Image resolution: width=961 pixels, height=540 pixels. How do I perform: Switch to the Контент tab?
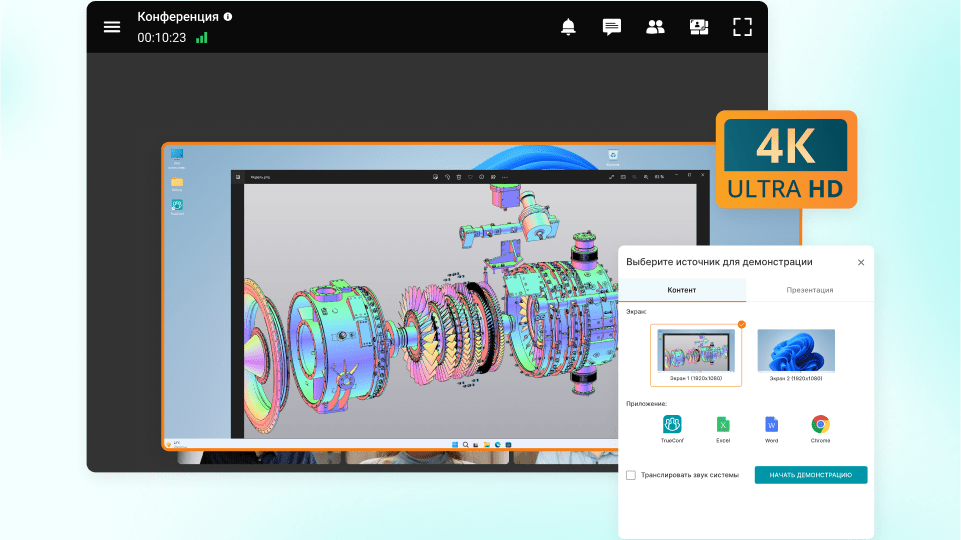pos(682,290)
